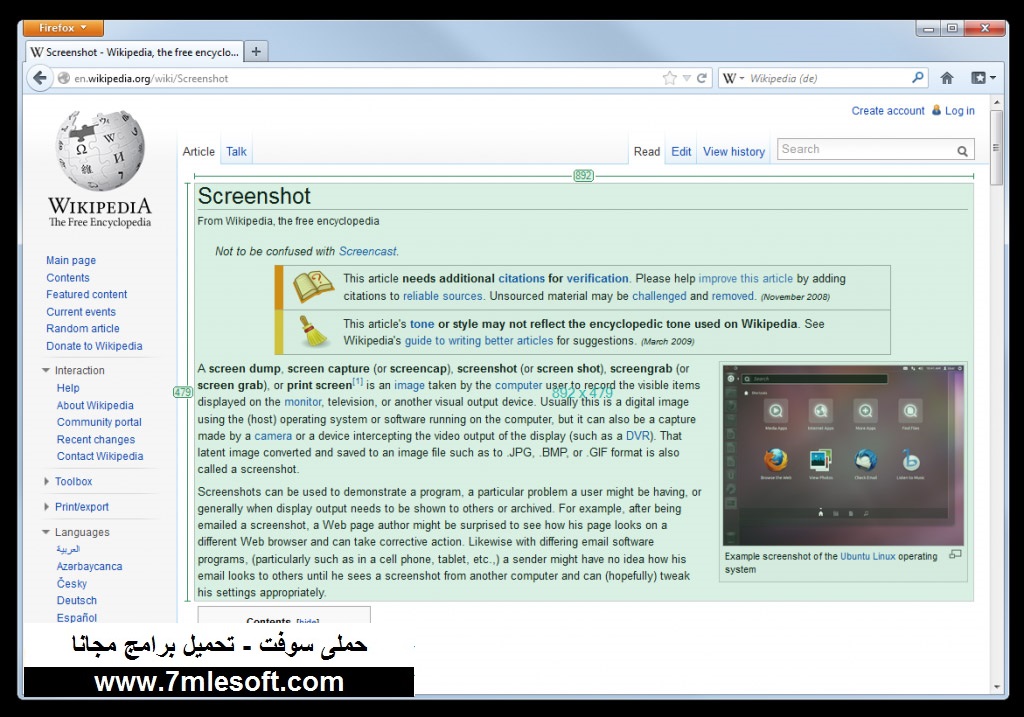Image resolution: width=1024 pixels, height=717 pixels.
Task: Open the About Wikipedia link
Action: click(x=95, y=406)
